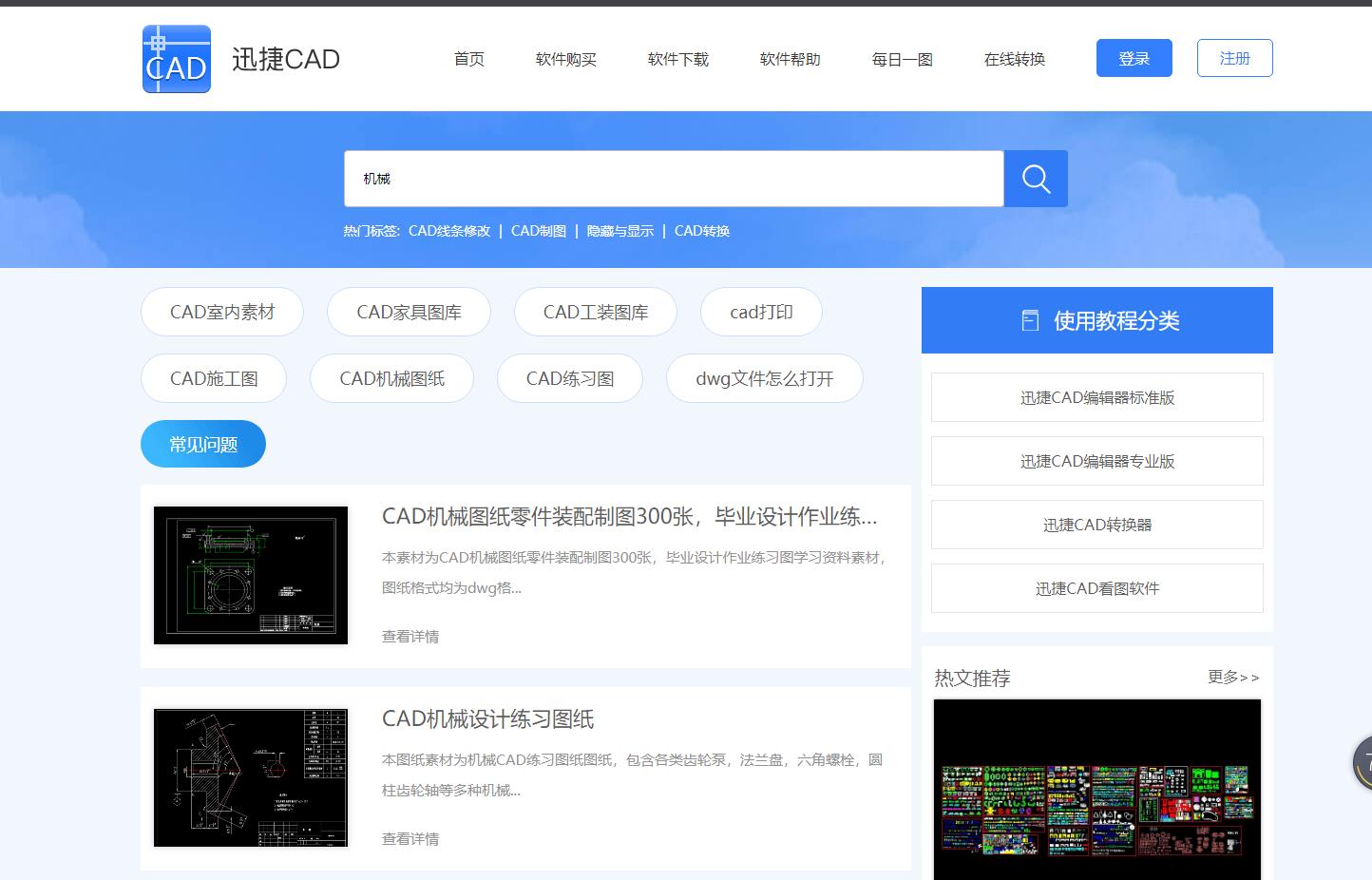The width and height of the screenshot is (1372, 880).
Task: Click the CAD机械设计练习图纸 article thumbnail
Action: (250, 777)
